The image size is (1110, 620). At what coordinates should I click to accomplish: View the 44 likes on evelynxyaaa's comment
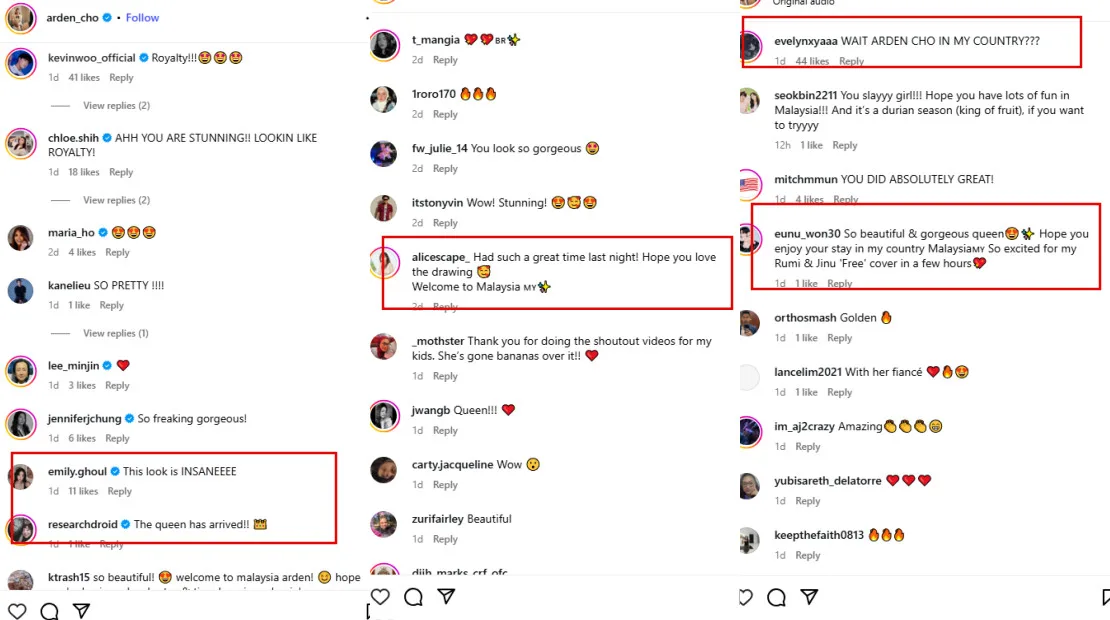tap(812, 61)
